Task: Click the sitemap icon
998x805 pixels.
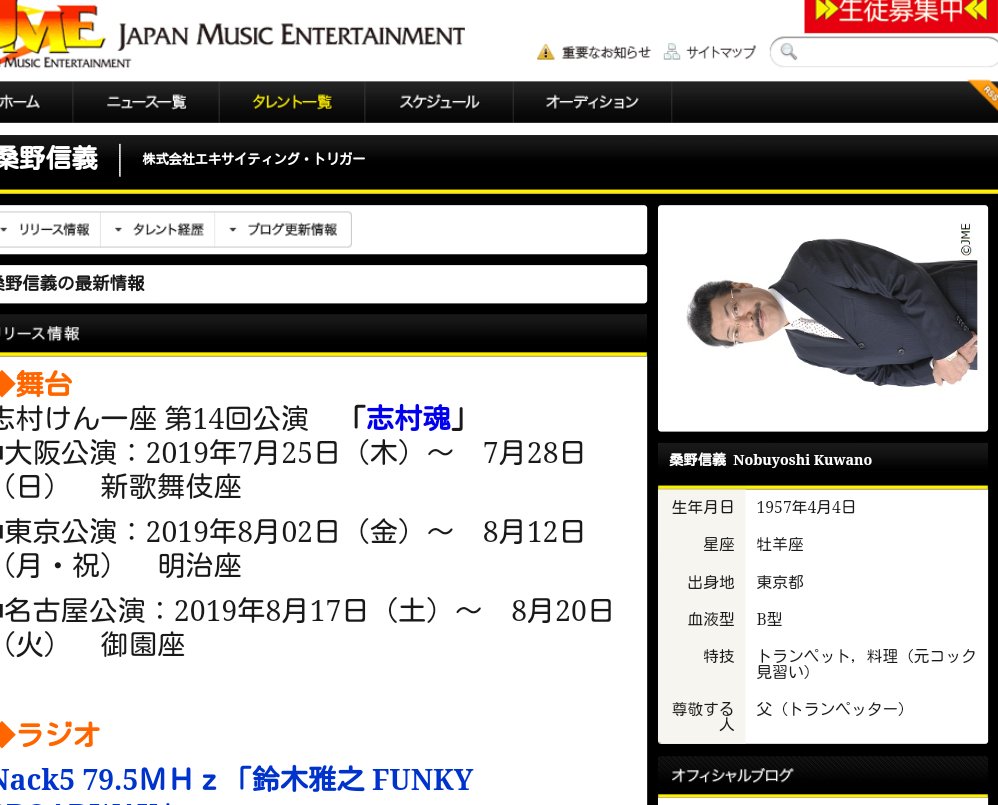Action: (x=671, y=52)
